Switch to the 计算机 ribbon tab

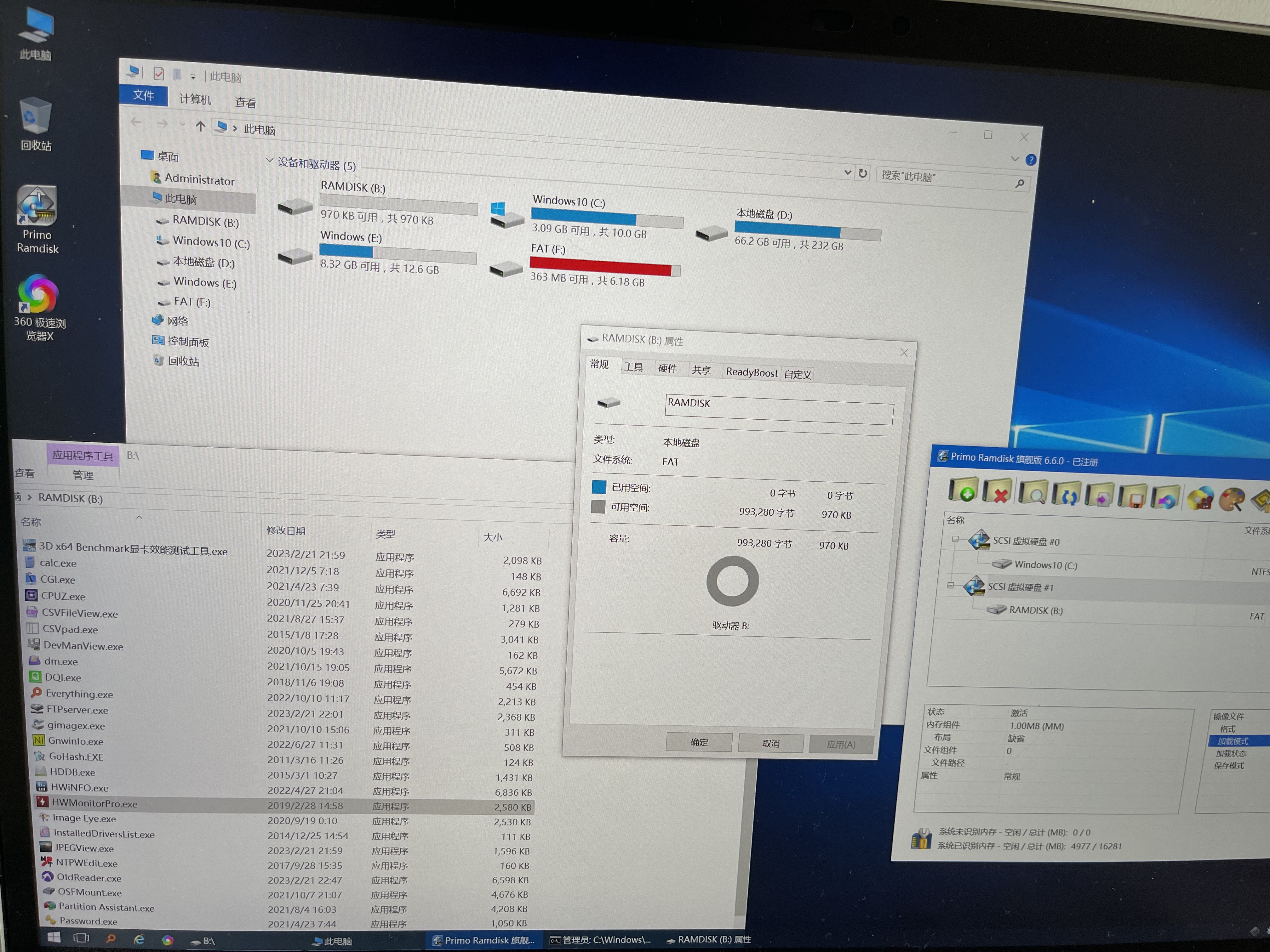click(x=195, y=99)
